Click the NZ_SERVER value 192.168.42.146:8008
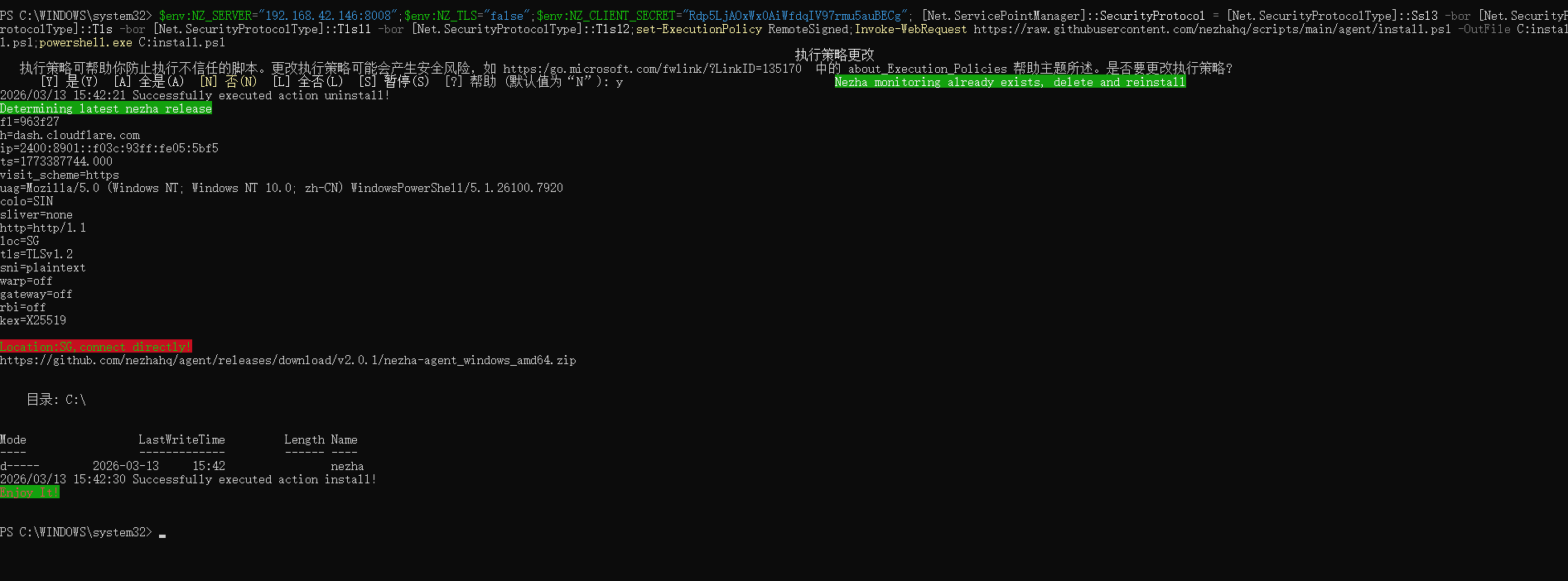The height and width of the screenshot is (581, 1568). click(328, 16)
